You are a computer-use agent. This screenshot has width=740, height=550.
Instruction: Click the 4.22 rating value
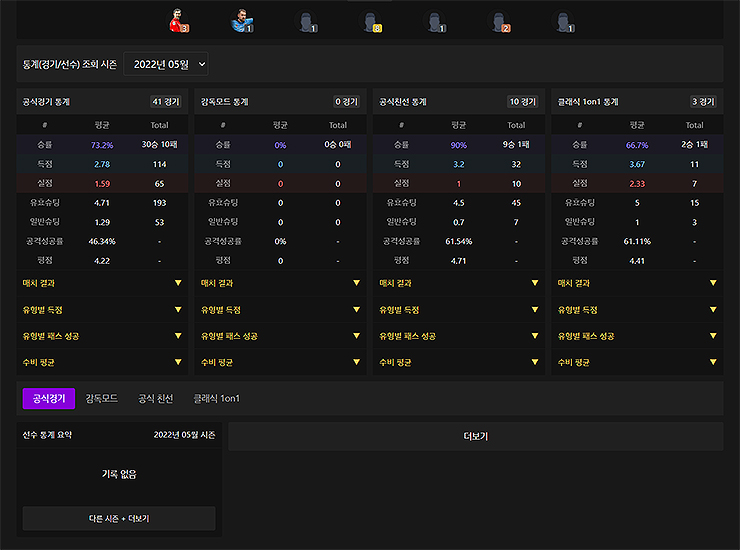[x=102, y=261]
